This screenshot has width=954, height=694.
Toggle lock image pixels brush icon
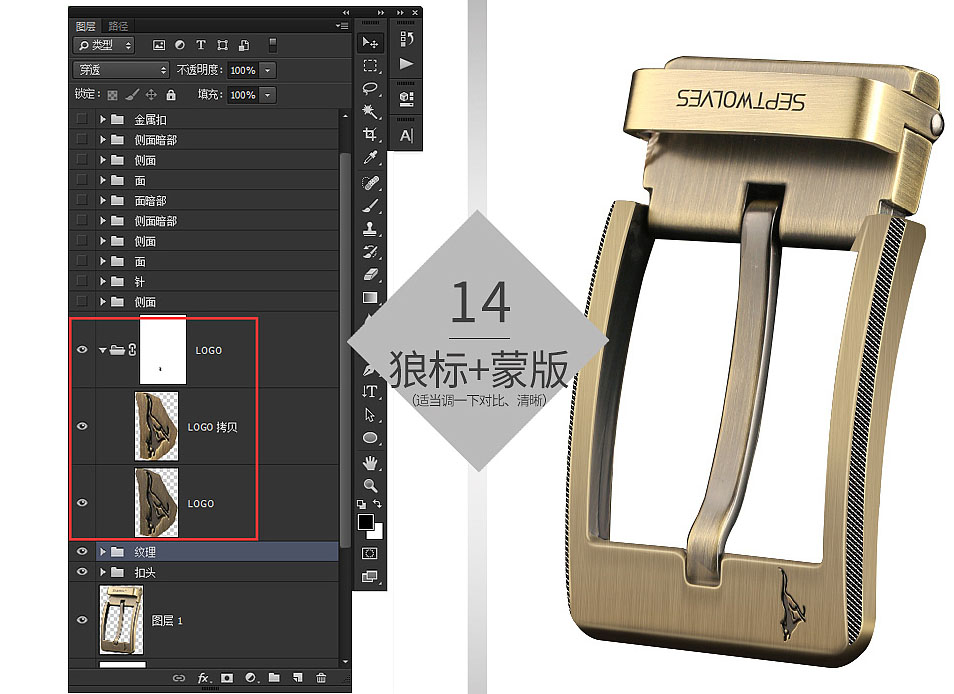pyautogui.click(x=132, y=95)
